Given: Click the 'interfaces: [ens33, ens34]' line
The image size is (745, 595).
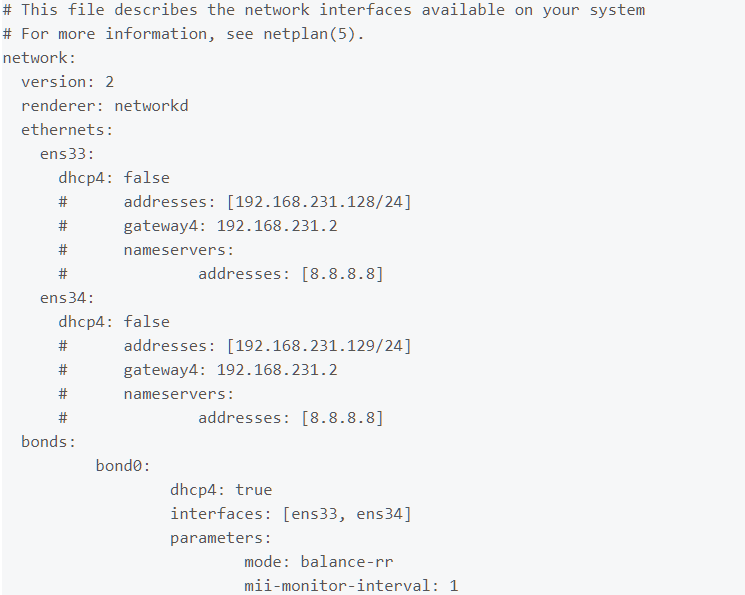Looking at the screenshot, I should (x=291, y=514).
